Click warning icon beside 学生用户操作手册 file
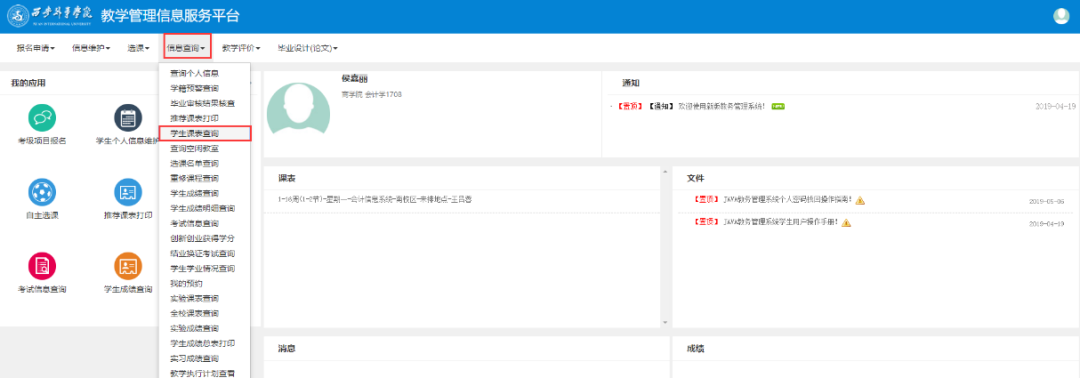The height and width of the screenshot is (378, 1080). pos(847,222)
